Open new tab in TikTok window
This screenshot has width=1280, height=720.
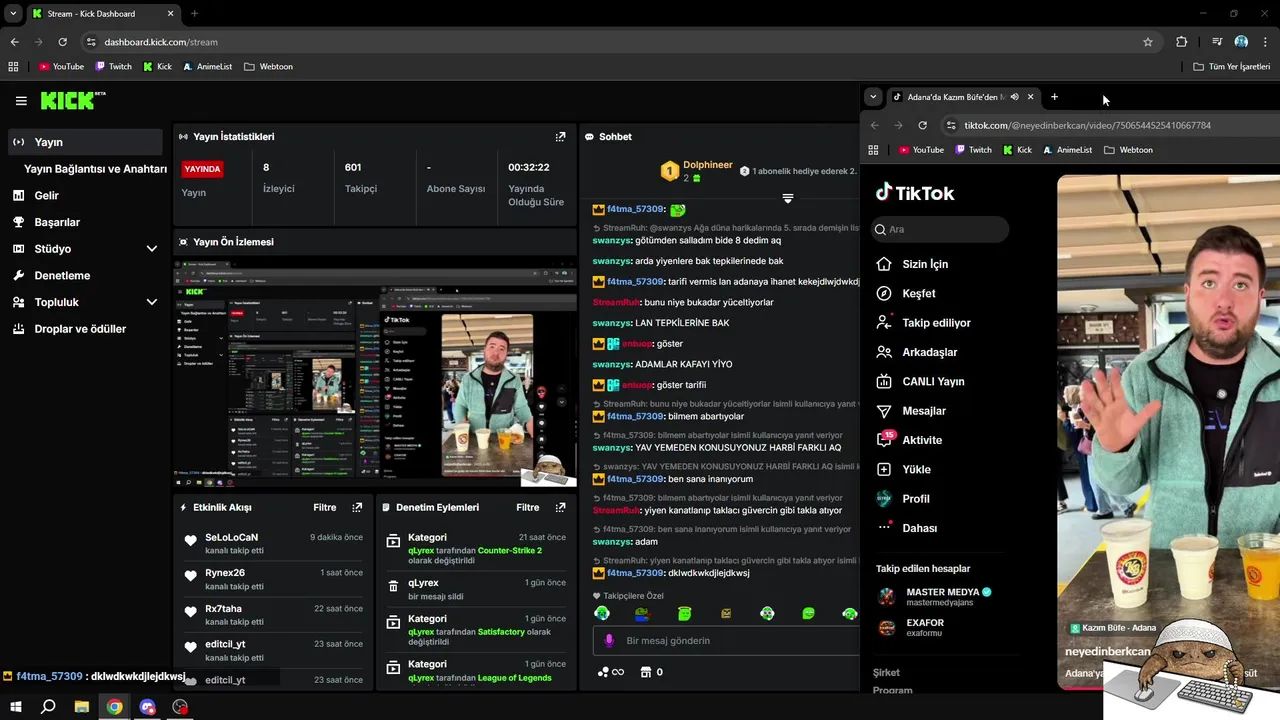(x=1054, y=97)
